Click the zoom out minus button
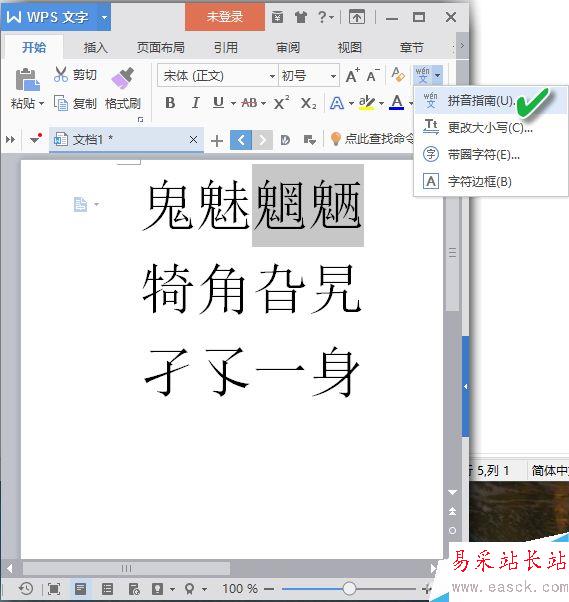Screen dimensions: 569x602 click(x=269, y=589)
